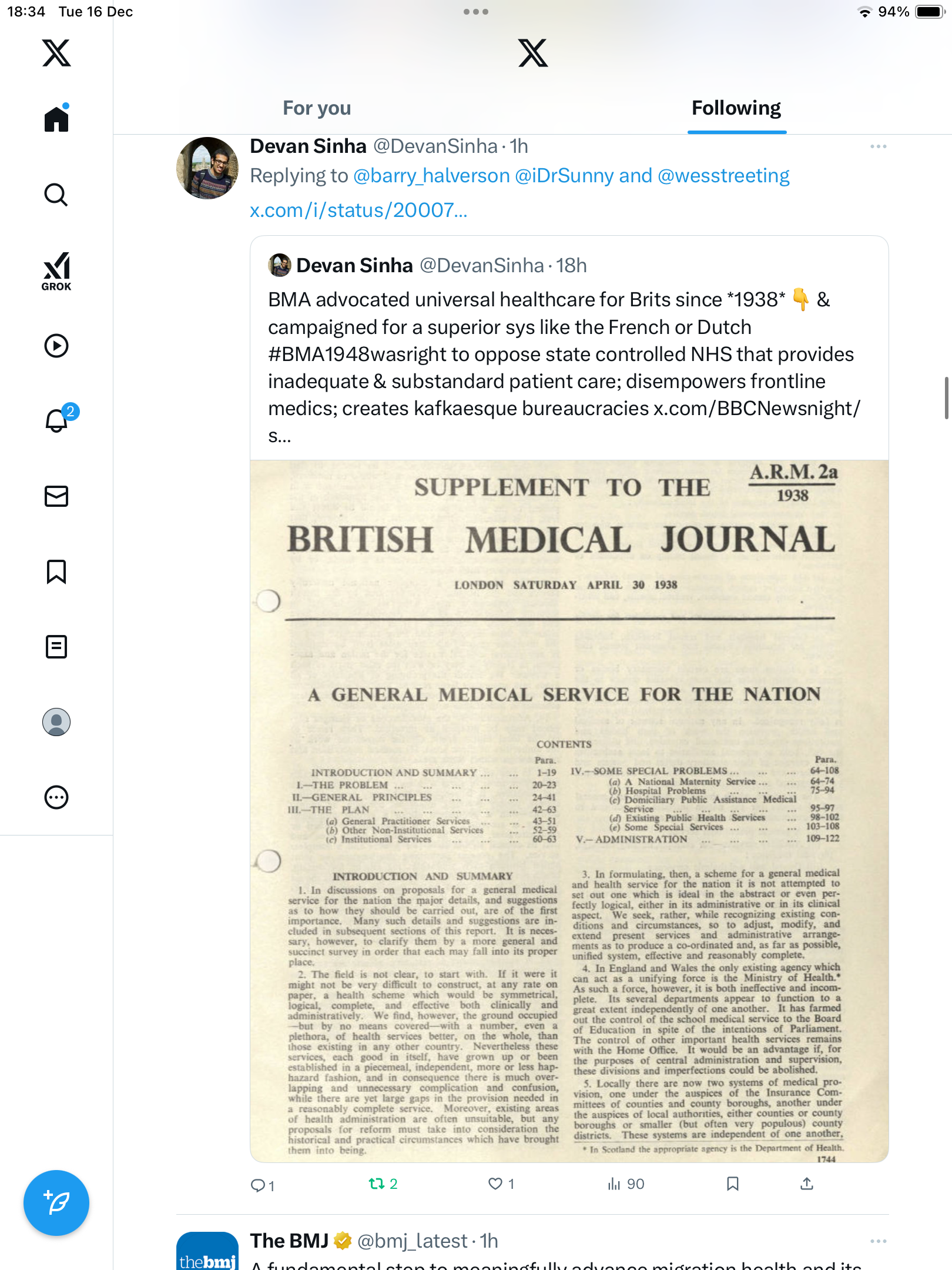
Task: Open the Home feed icon
Action: (x=56, y=119)
